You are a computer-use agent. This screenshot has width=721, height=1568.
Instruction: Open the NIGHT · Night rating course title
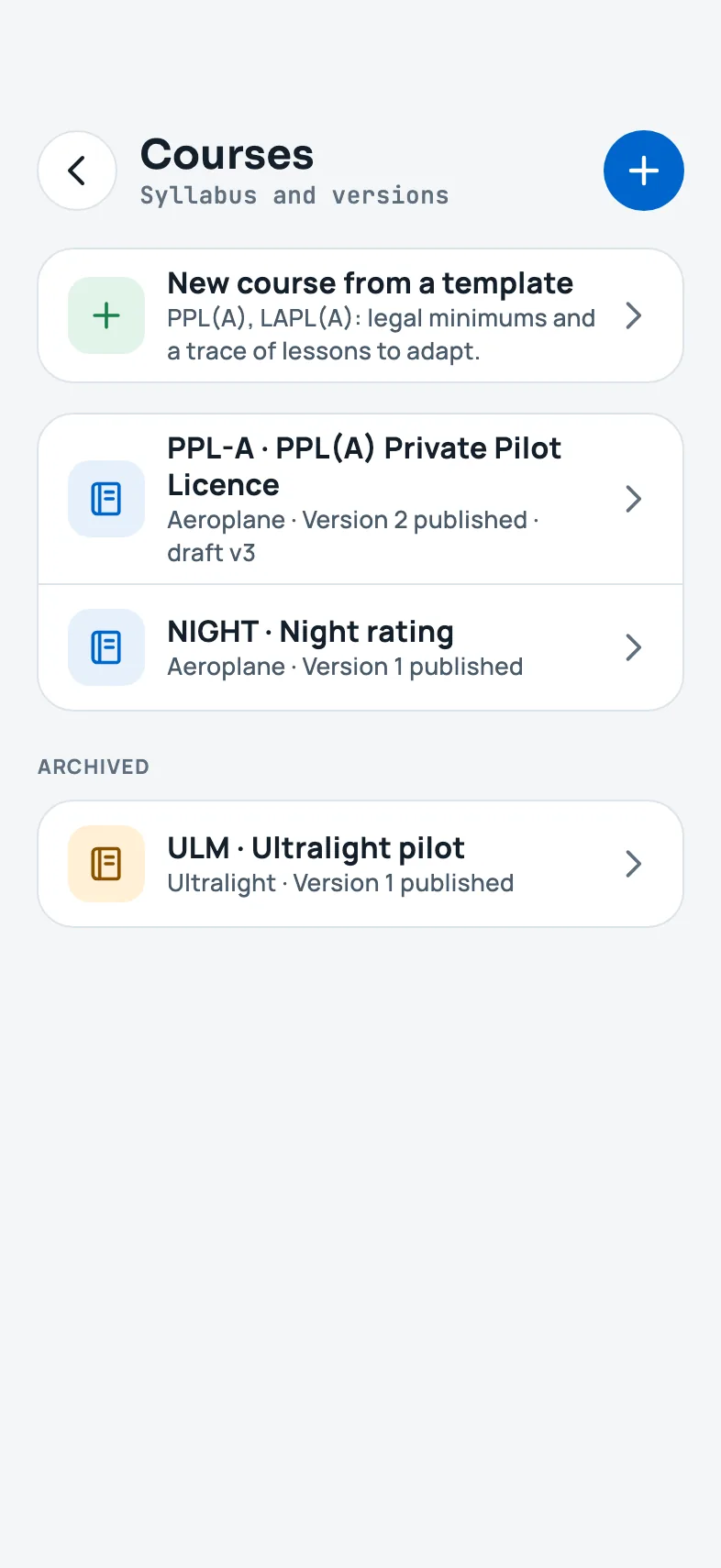pos(310,632)
